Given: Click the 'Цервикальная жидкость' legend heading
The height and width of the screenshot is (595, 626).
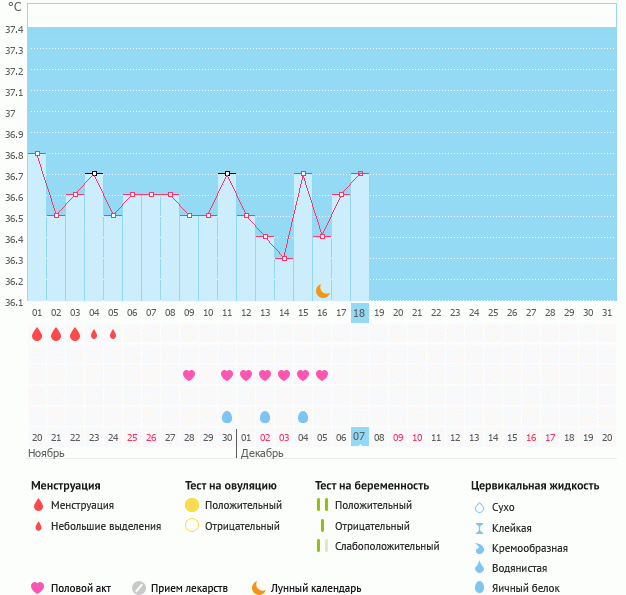Looking at the screenshot, I should [535, 486].
